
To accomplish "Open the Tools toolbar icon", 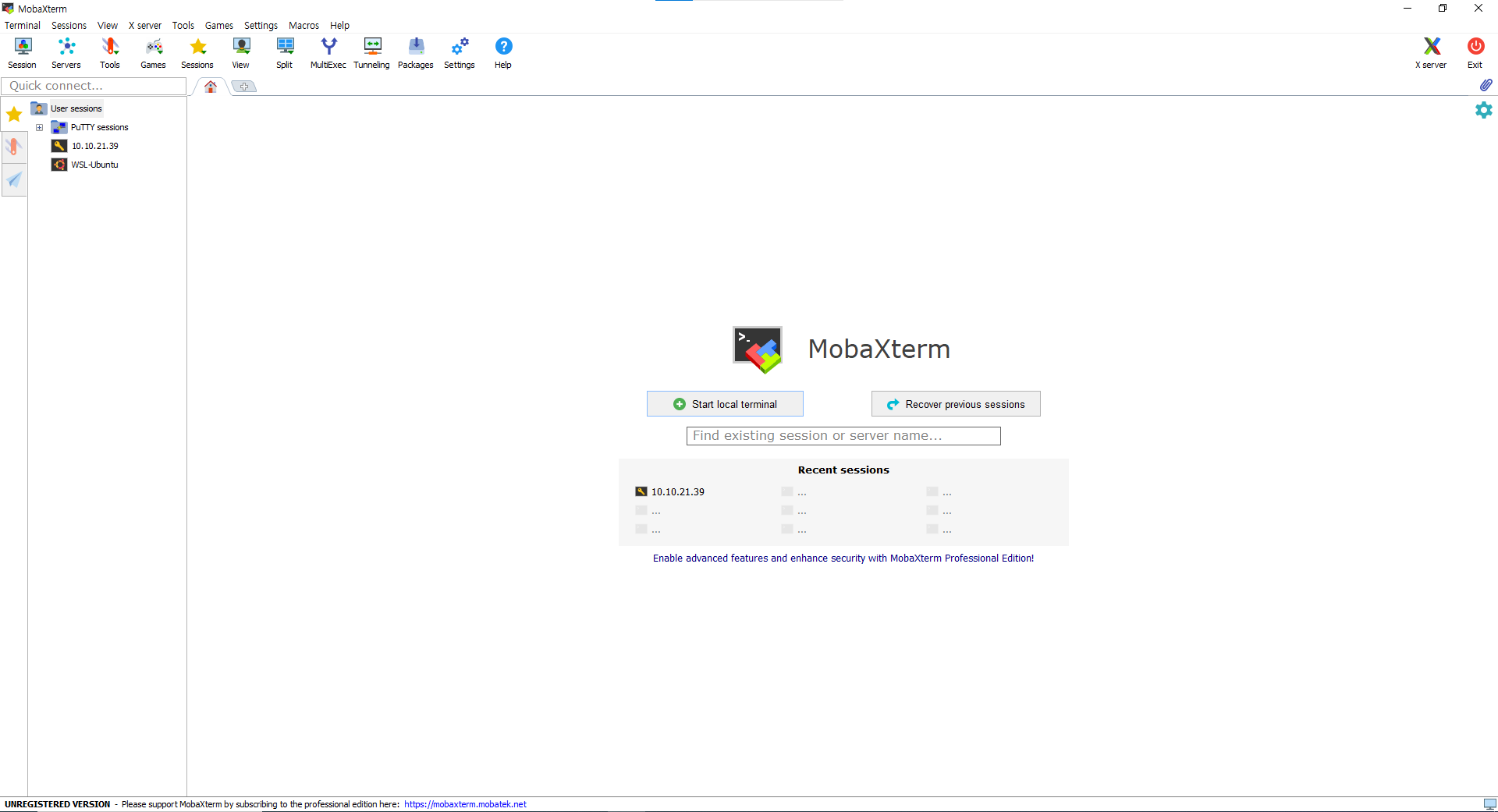I will point(110,53).
